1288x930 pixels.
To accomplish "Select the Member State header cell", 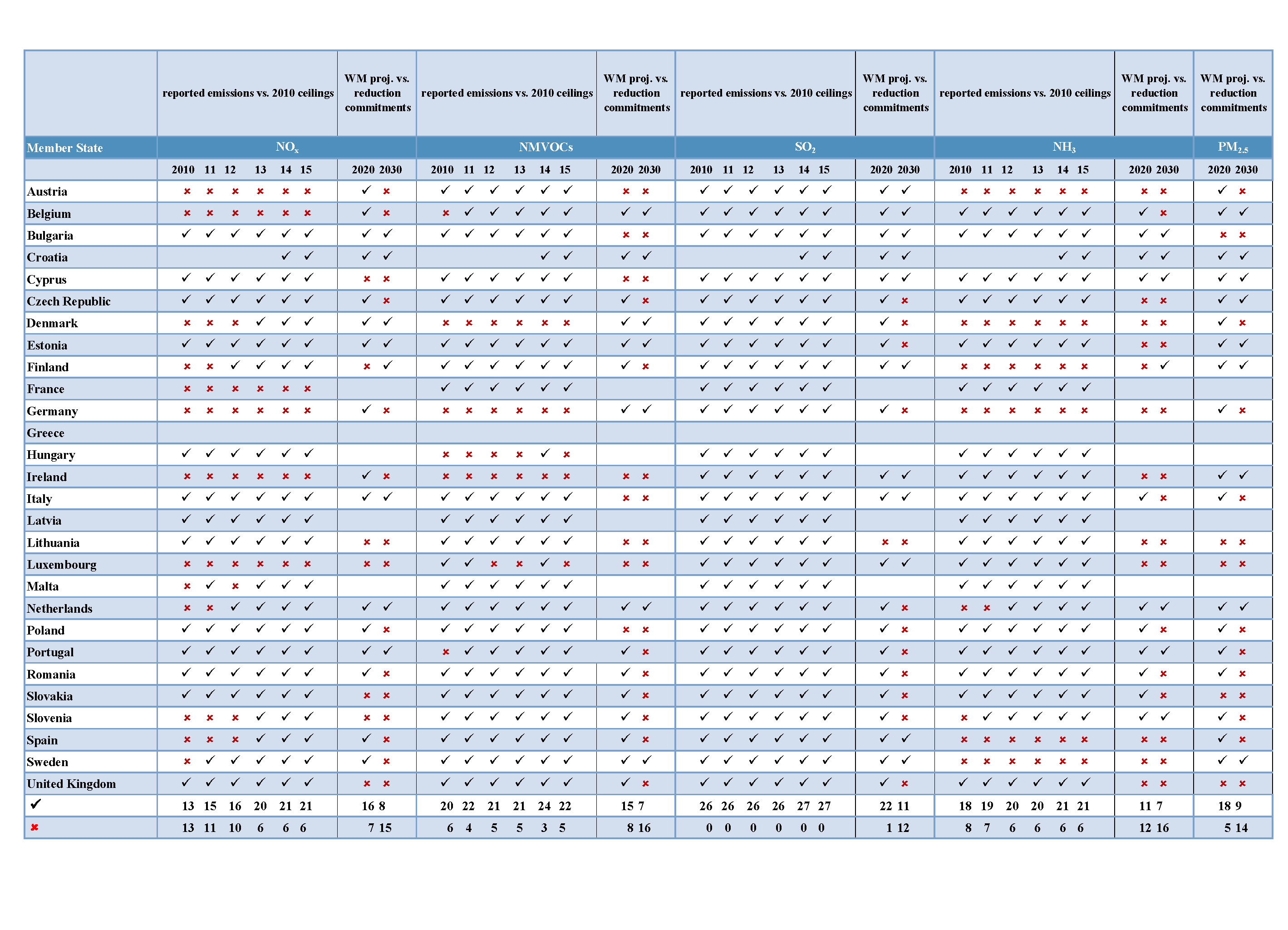I will pyautogui.click(x=65, y=148).
